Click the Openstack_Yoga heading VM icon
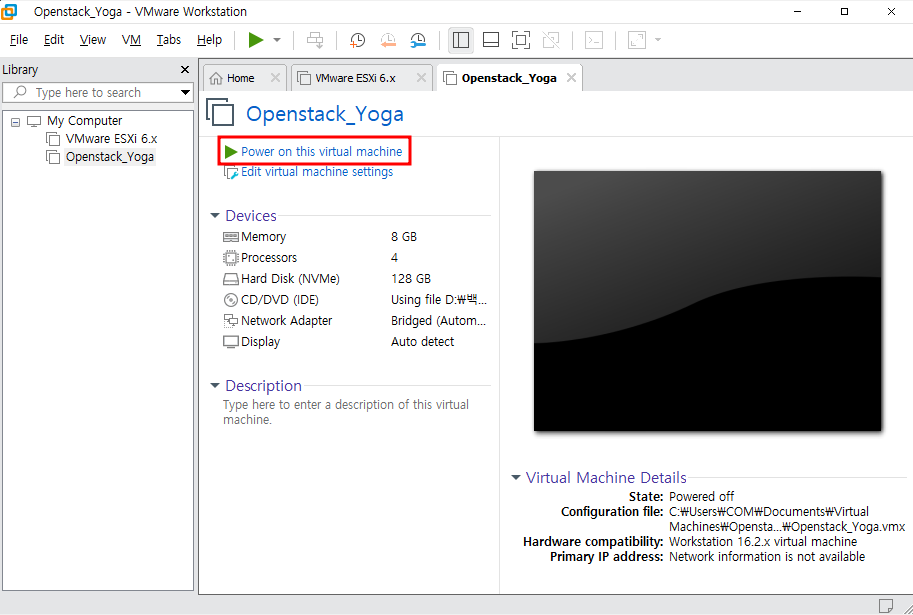 [x=220, y=112]
